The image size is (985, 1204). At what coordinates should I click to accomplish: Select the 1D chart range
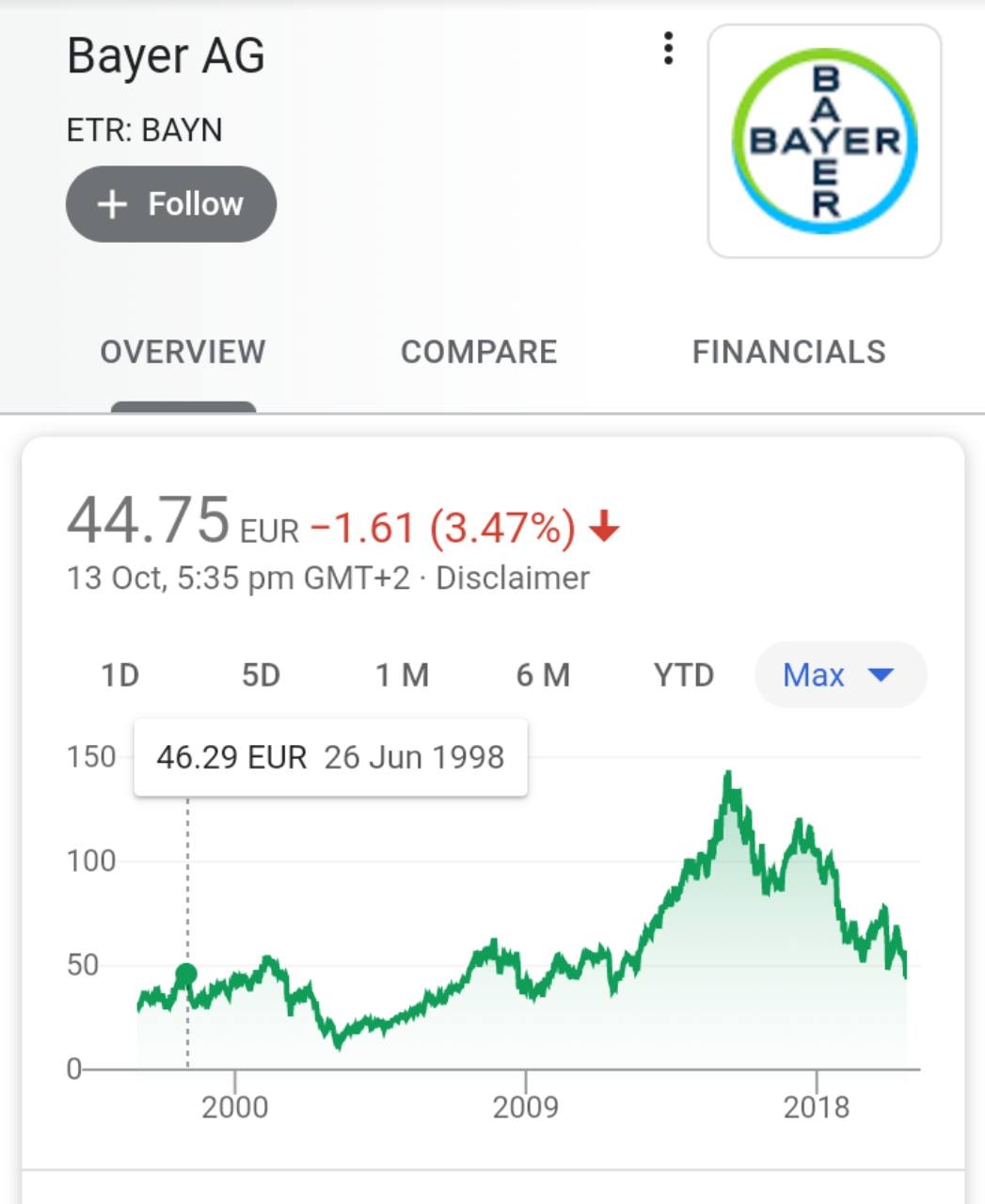coord(120,675)
